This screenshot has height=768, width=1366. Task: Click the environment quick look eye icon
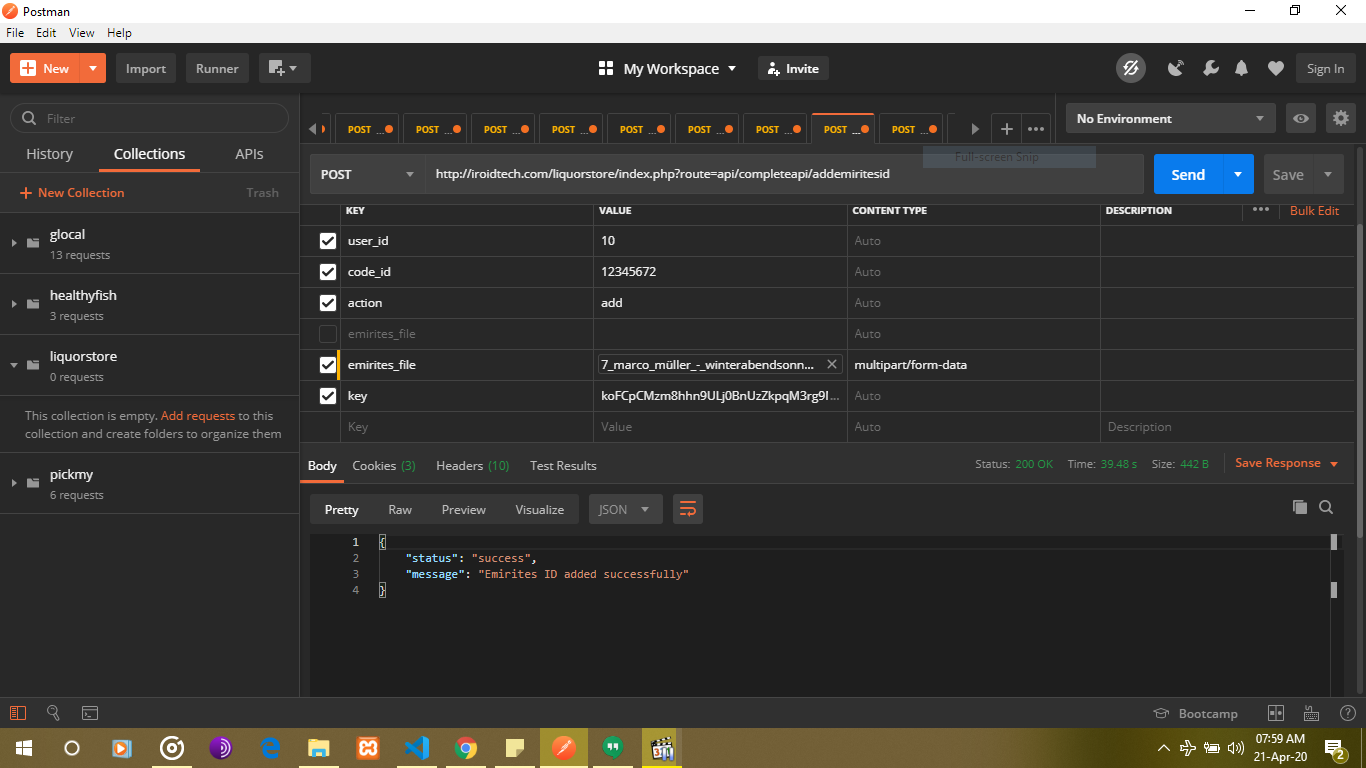click(1300, 119)
